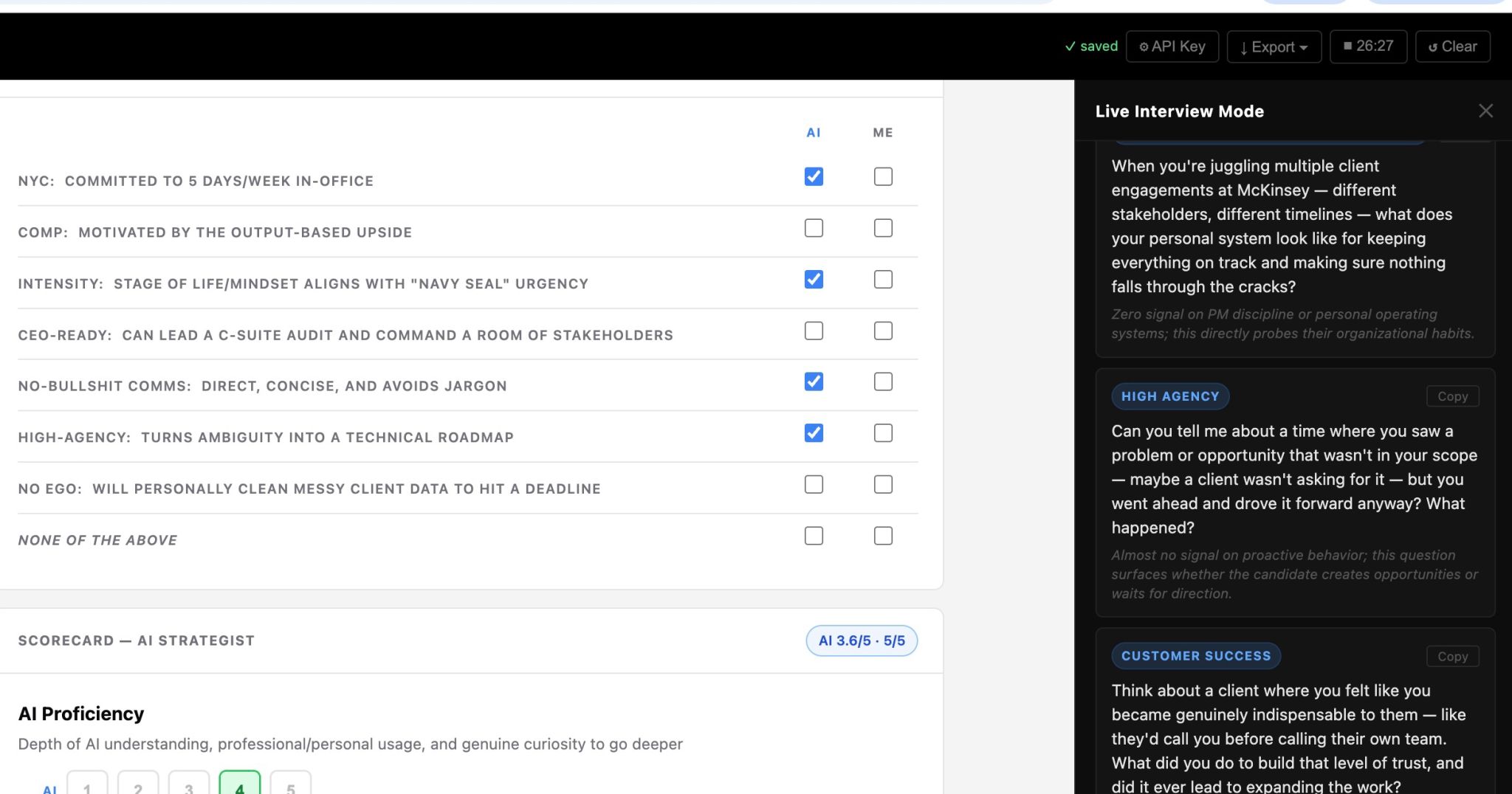Check the ME box for NYC 5 days in-office
The height and width of the screenshot is (794, 1512).
tap(882, 176)
